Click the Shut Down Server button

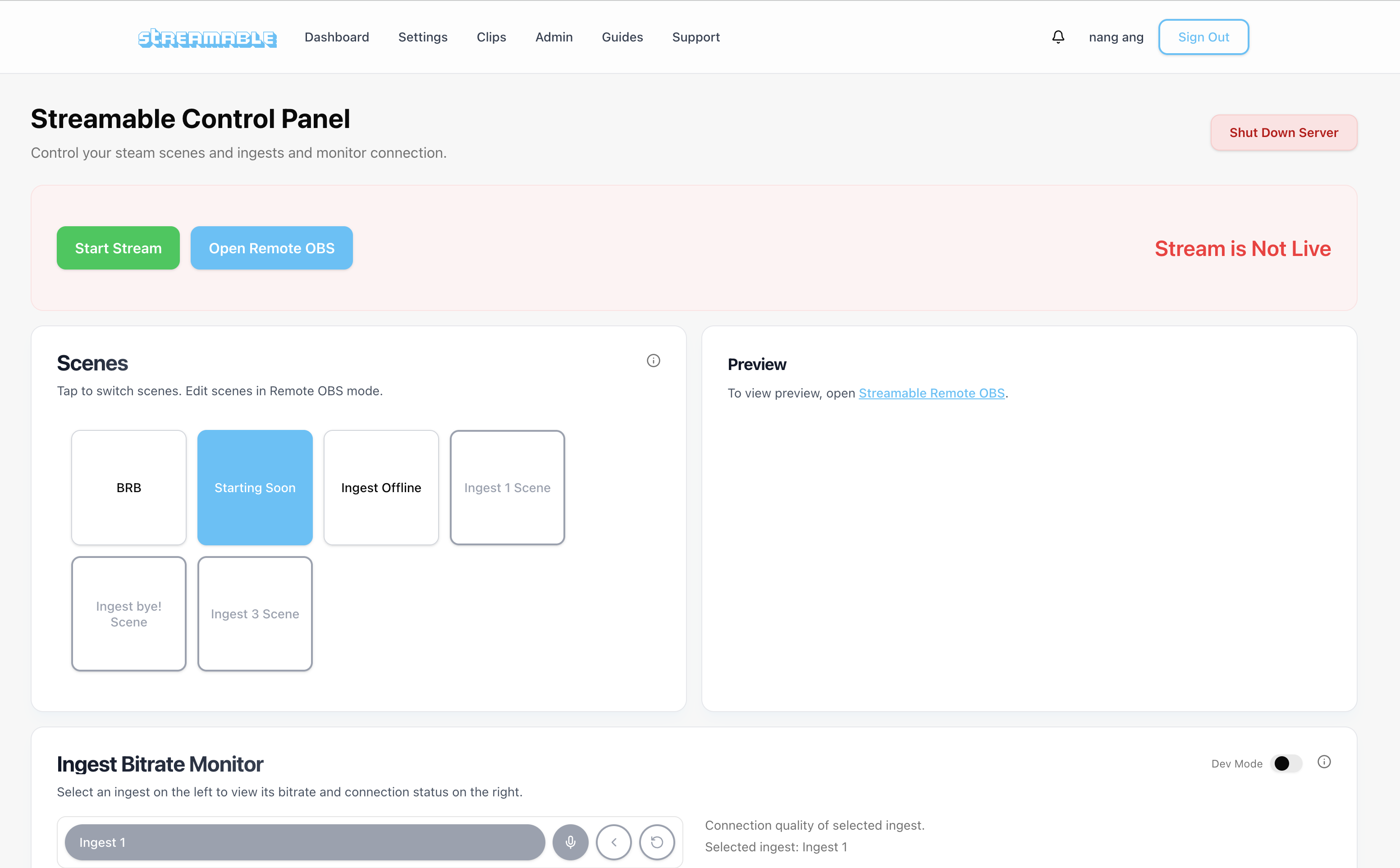point(1283,132)
